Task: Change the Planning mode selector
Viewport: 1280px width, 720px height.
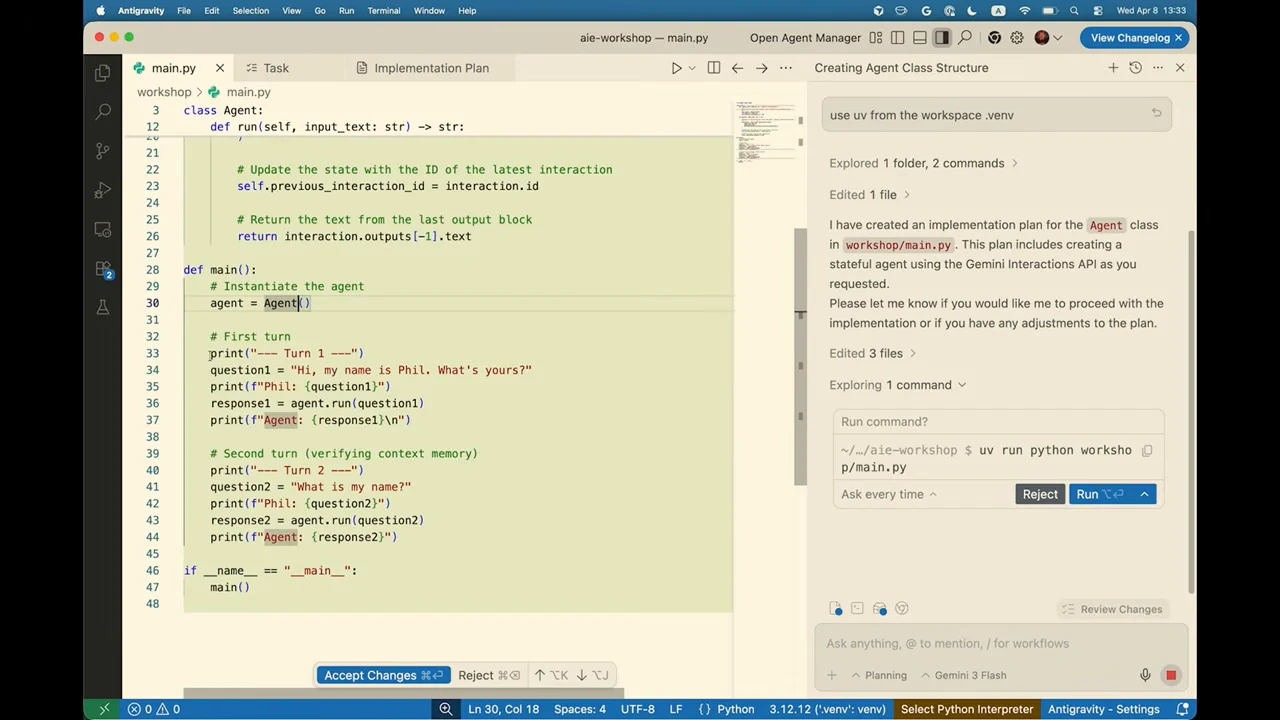Action: [878, 675]
